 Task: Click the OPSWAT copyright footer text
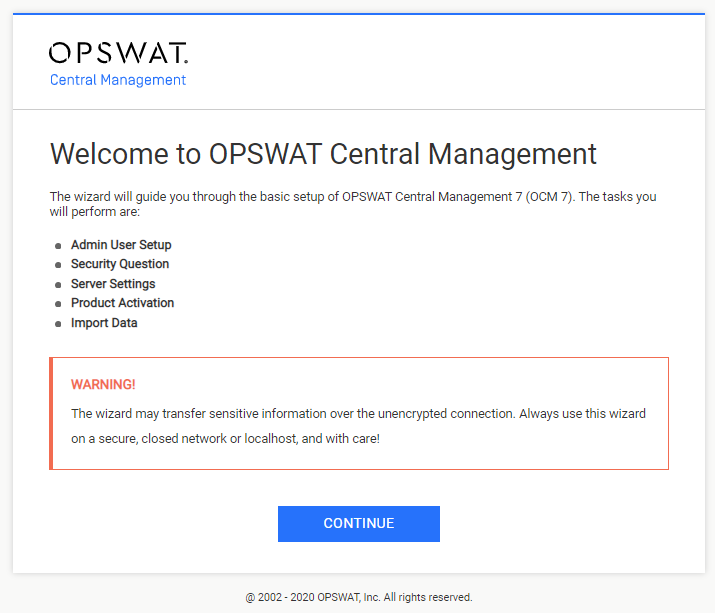[x=359, y=597]
